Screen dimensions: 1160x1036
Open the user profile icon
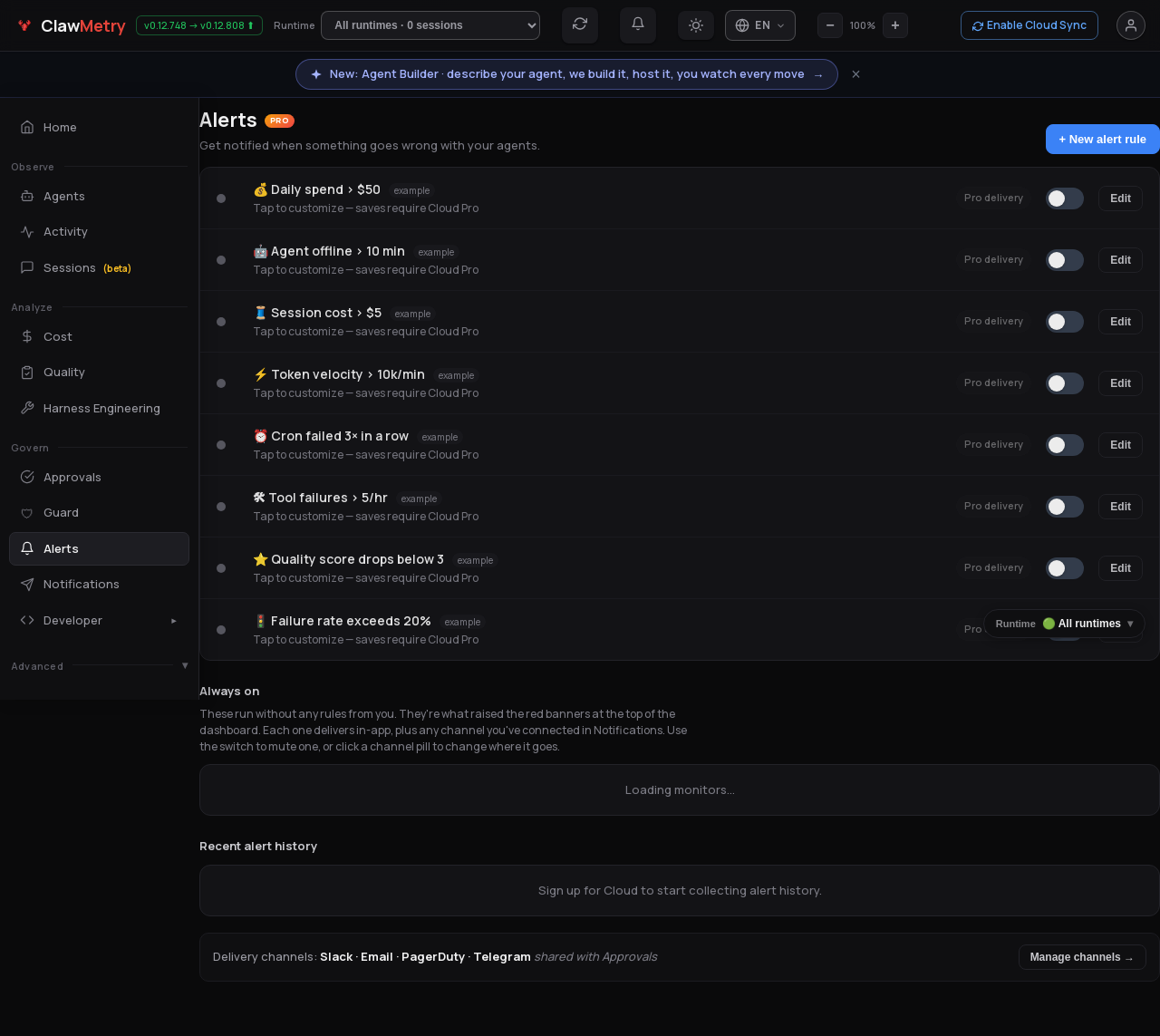click(1131, 25)
